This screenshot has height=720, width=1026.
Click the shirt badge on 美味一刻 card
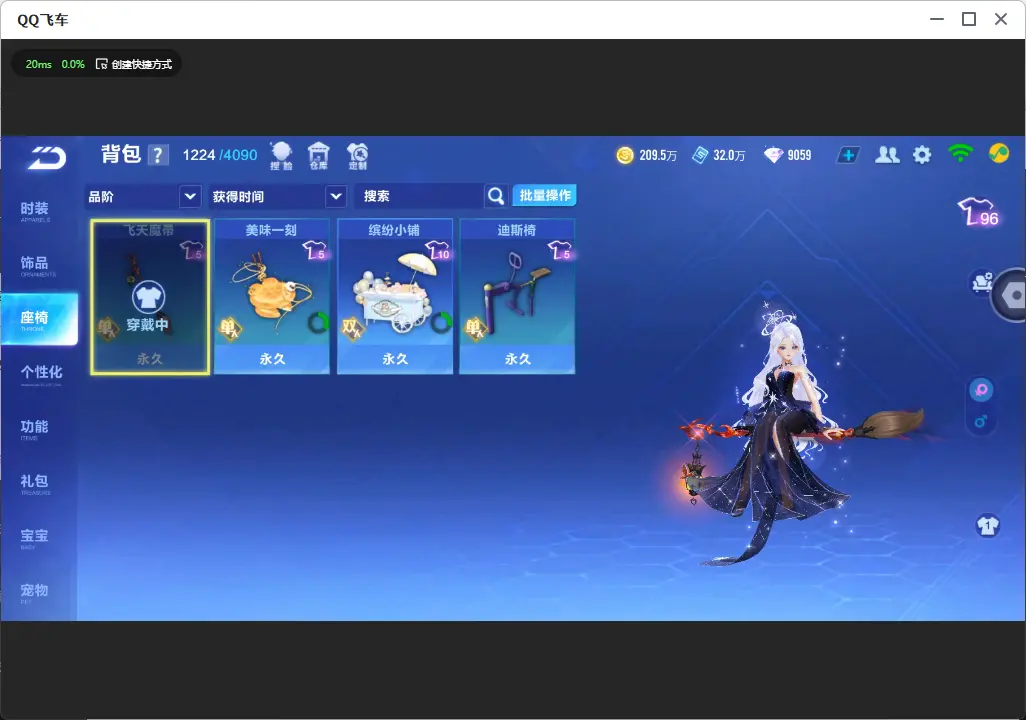point(314,250)
